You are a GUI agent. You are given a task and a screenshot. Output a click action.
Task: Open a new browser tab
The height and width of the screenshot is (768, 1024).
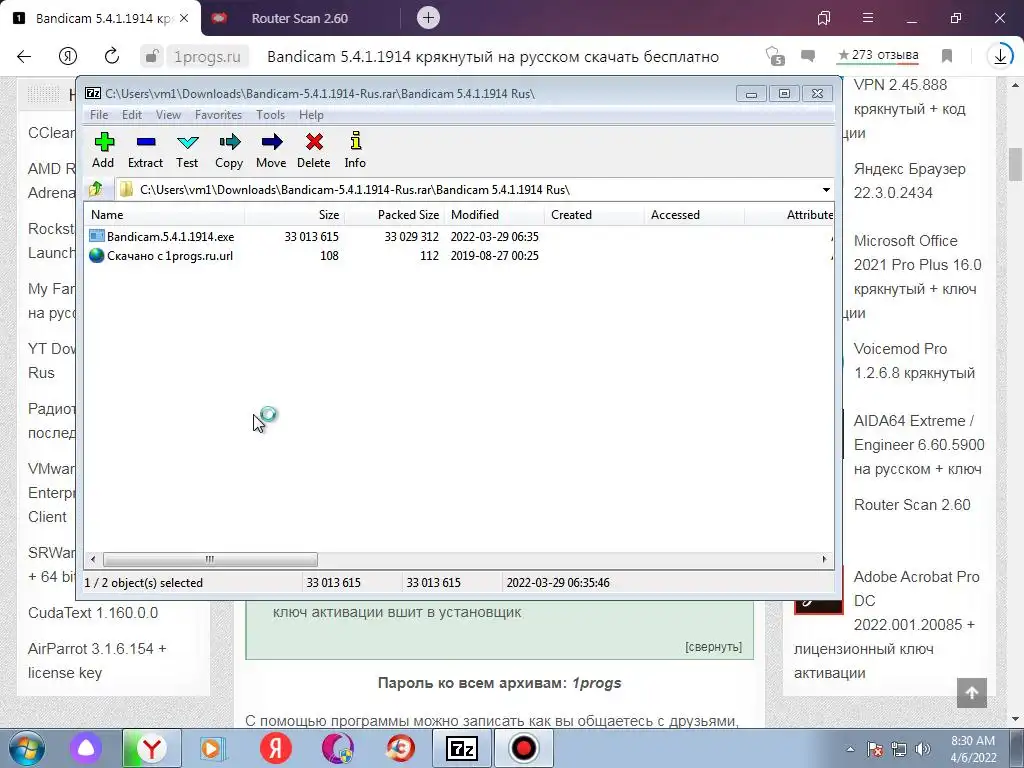[x=428, y=18]
